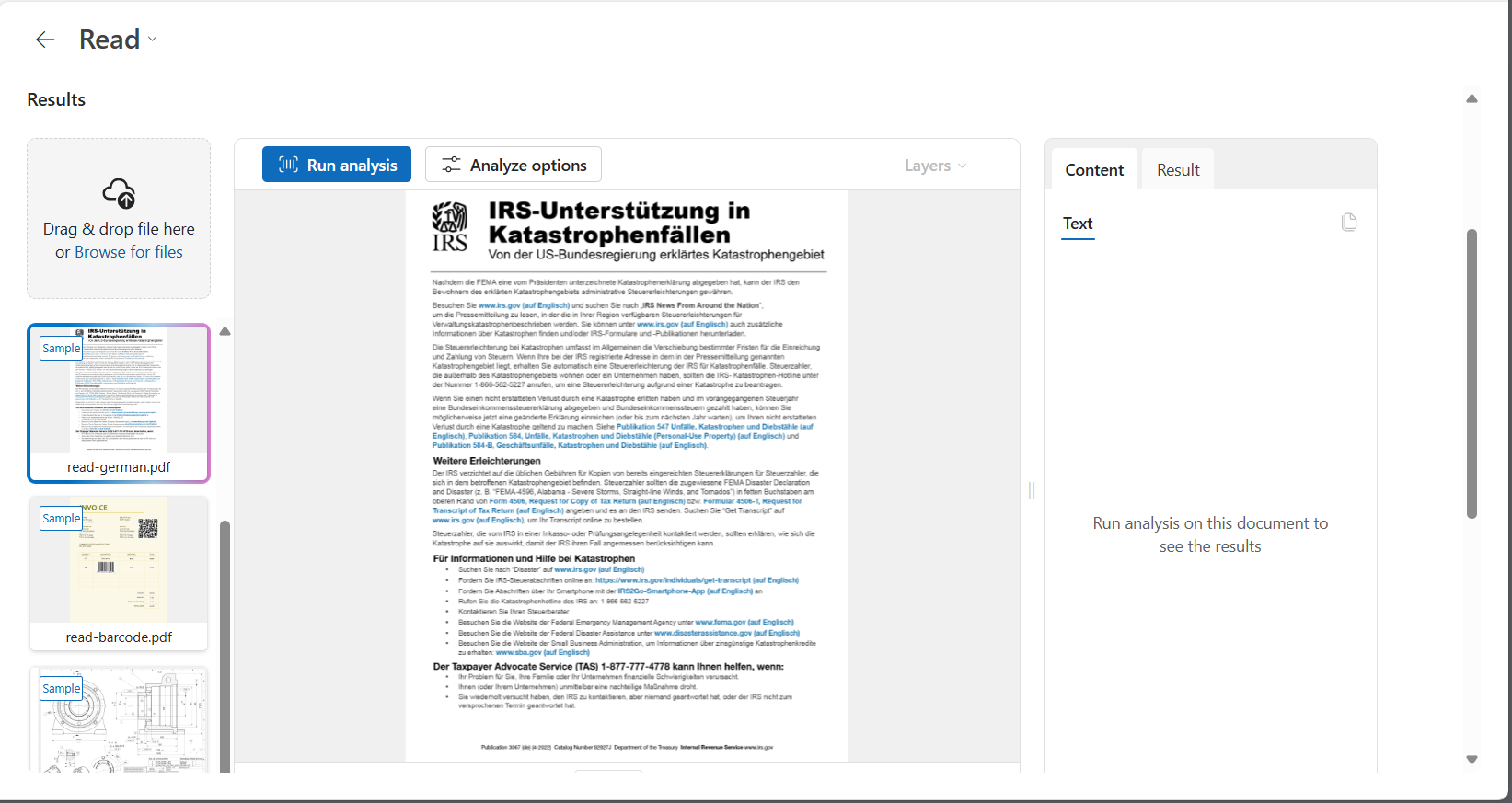Click the 'Für Informationen und Hilfe' heading
The height and width of the screenshot is (803, 1512).
click(534, 558)
